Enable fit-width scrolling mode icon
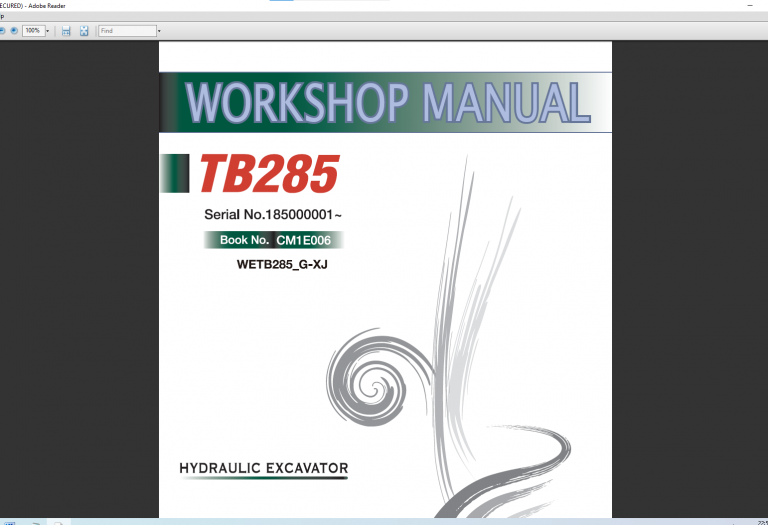This screenshot has height=525, width=768. tap(66, 31)
